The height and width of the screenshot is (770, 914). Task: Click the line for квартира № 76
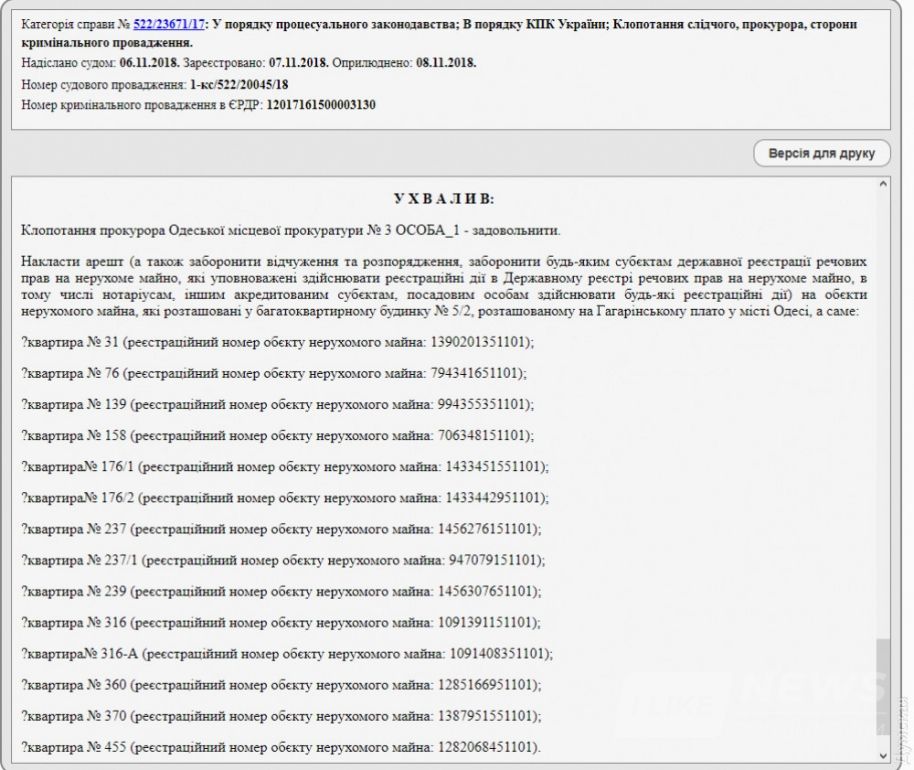[x=273, y=373]
